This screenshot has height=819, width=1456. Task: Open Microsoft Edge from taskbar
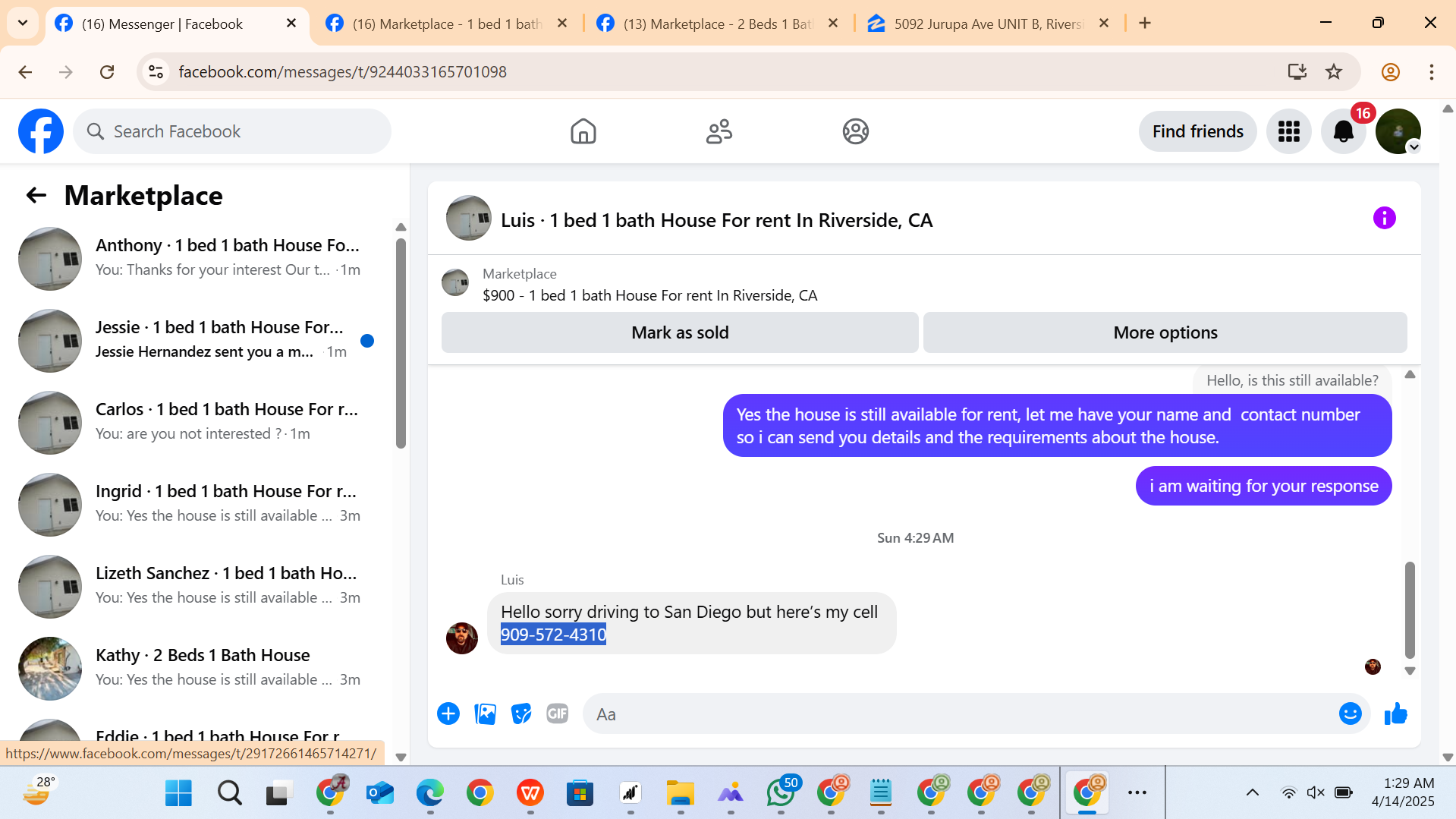click(x=429, y=792)
